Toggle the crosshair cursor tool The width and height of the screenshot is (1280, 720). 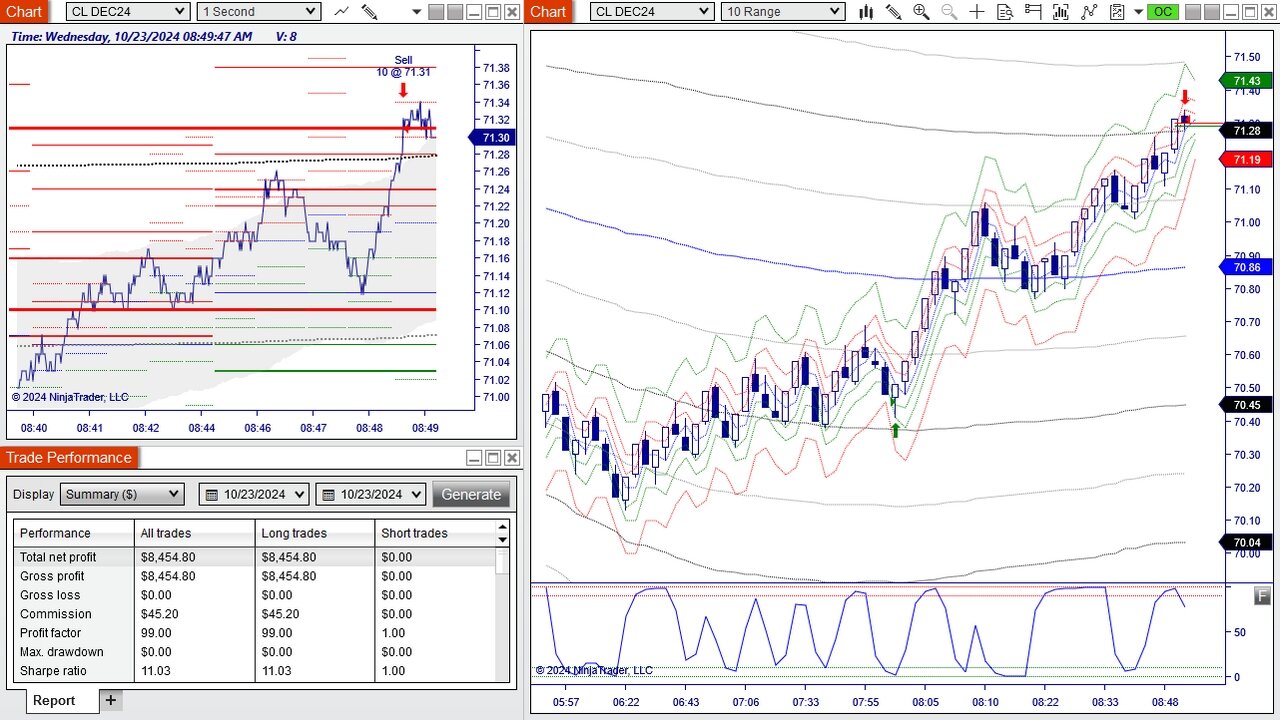tap(977, 11)
